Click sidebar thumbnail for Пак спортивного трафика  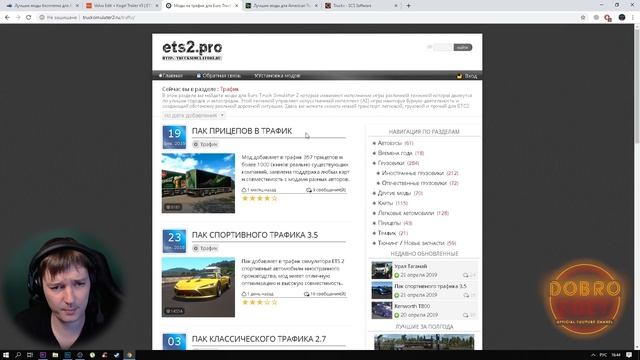382,290
